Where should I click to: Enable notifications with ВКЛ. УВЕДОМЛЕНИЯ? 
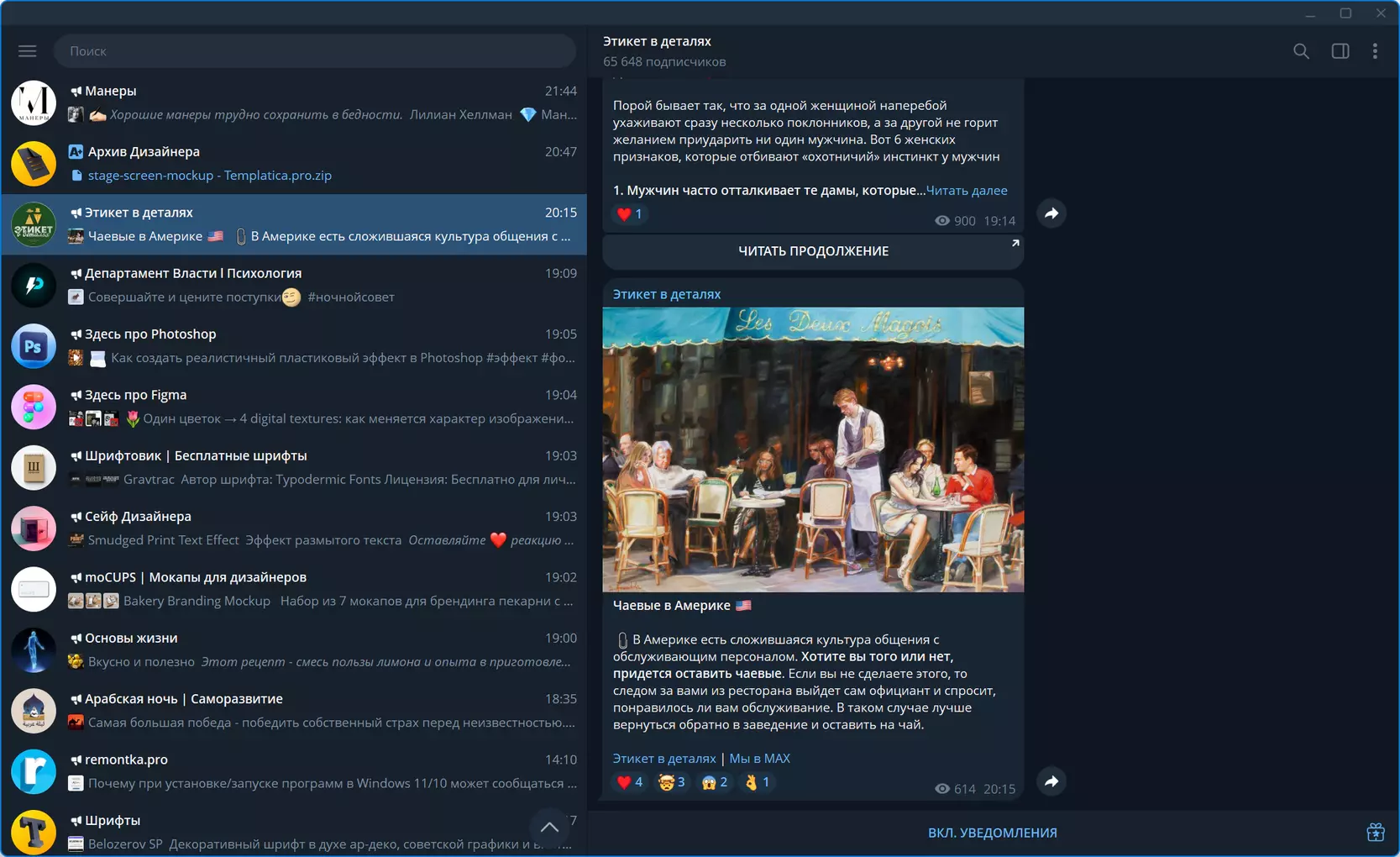pos(992,833)
